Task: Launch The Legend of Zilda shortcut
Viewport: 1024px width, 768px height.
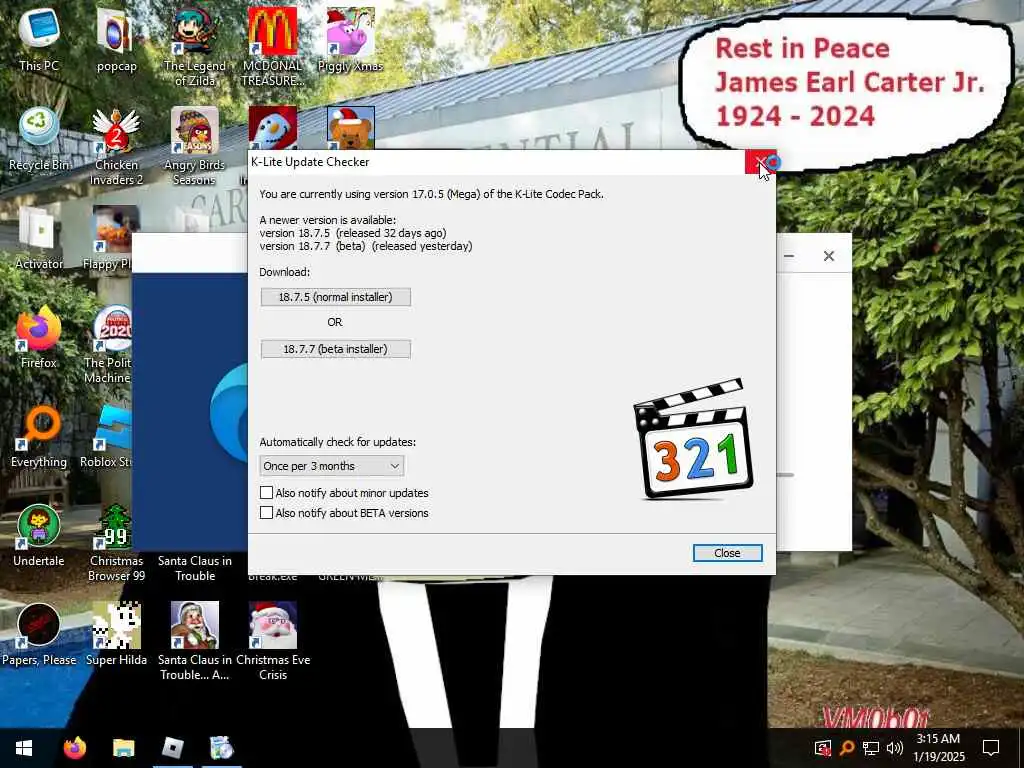Action: tap(195, 47)
